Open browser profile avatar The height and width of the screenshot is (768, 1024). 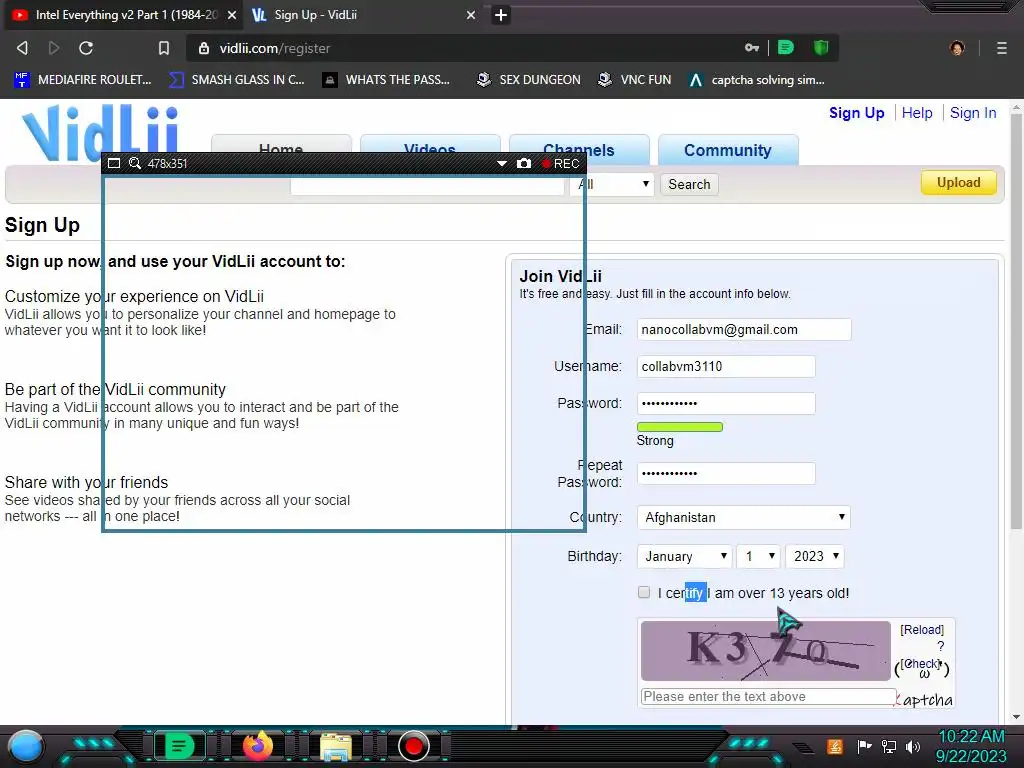click(x=957, y=48)
